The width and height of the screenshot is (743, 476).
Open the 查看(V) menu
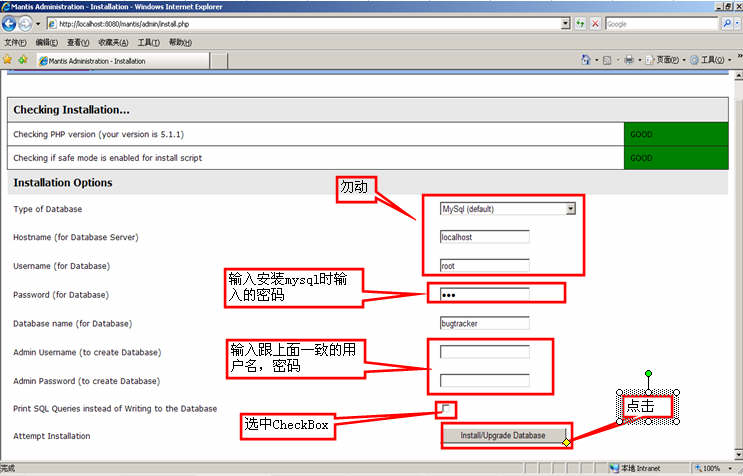point(78,43)
